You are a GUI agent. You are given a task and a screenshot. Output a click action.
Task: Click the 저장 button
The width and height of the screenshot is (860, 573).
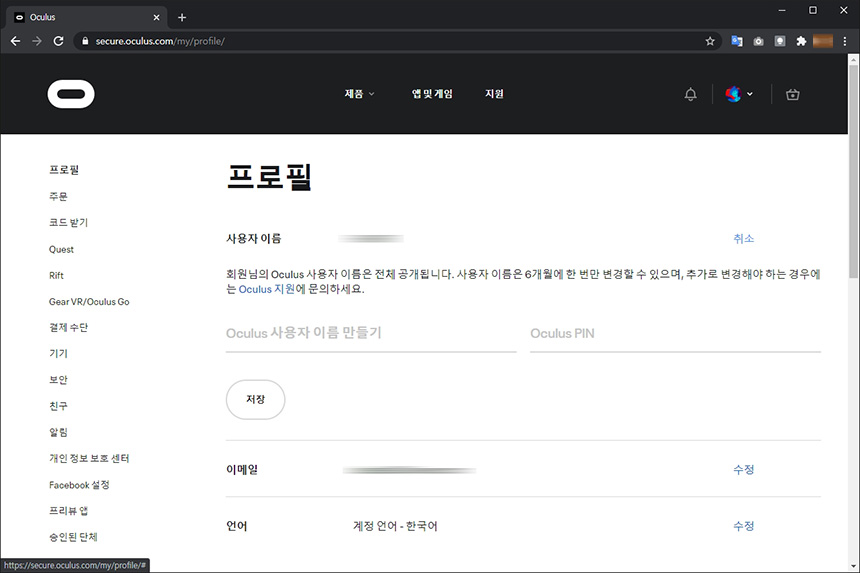[256, 400]
